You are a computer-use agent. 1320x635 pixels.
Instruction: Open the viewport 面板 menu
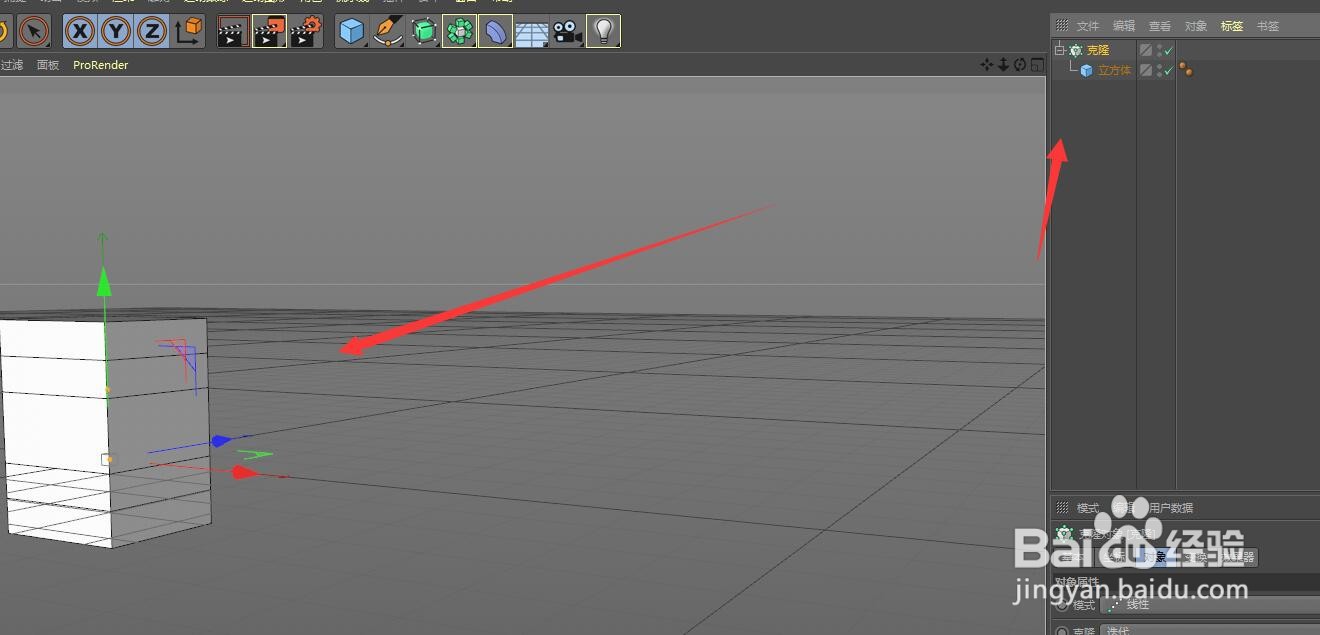(48, 65)
